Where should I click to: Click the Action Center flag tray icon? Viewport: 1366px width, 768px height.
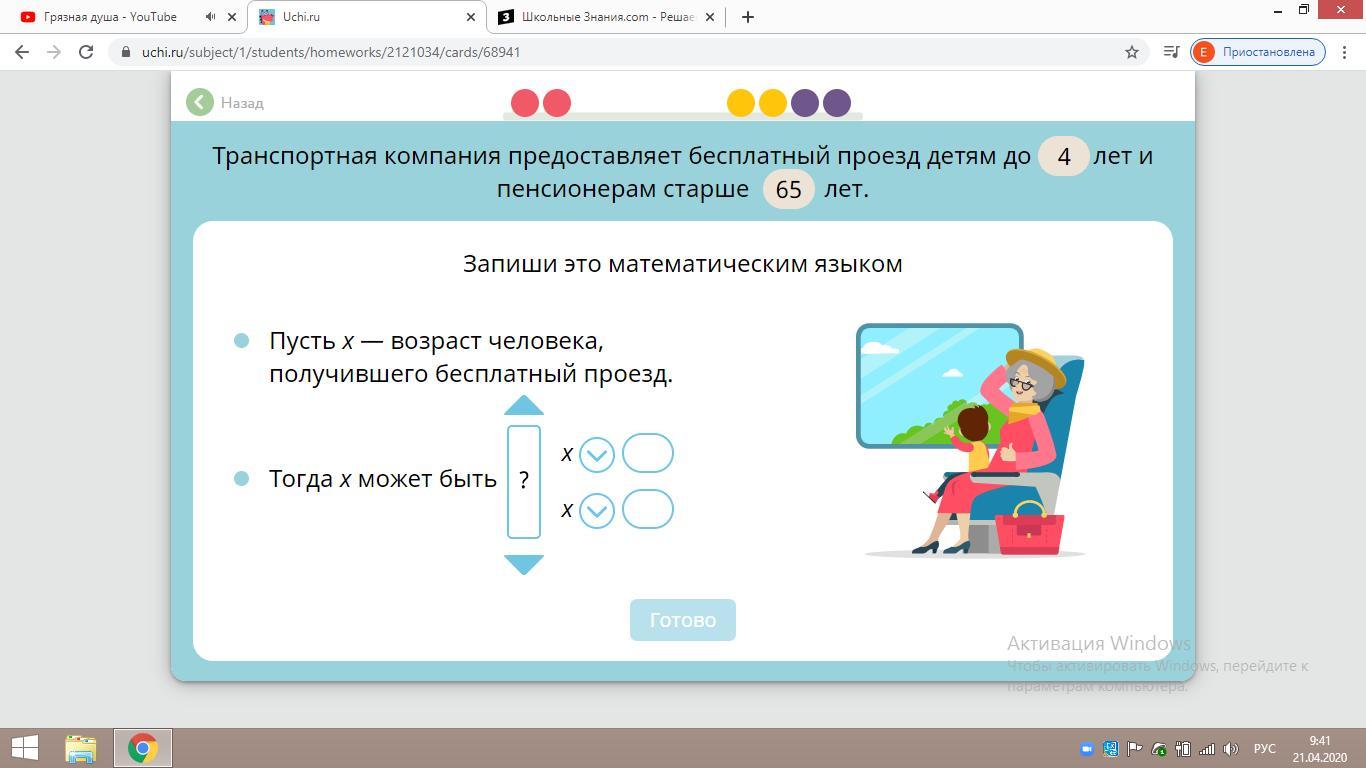[1135, 749]
